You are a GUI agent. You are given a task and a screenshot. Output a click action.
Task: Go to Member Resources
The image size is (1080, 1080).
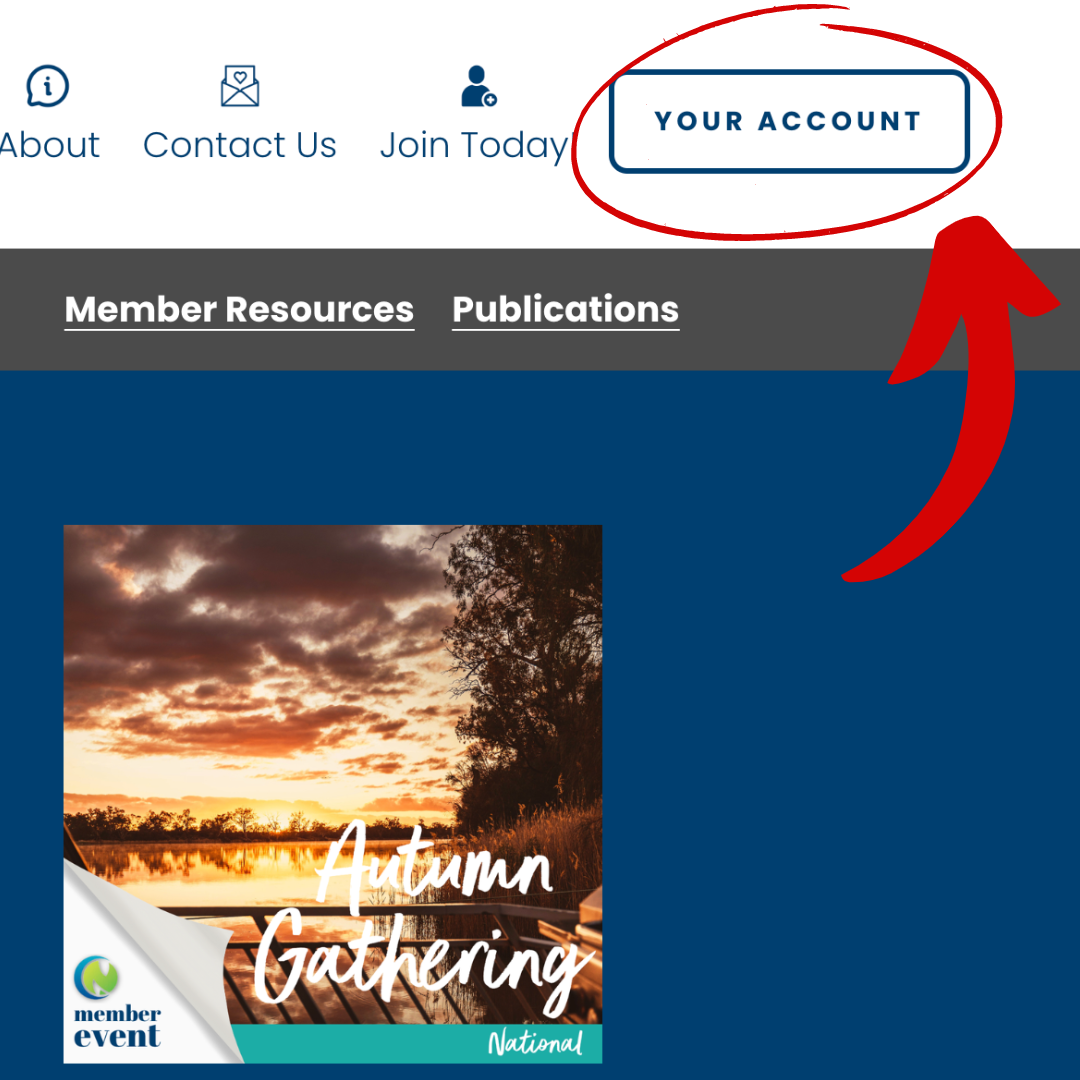[239, 309]
